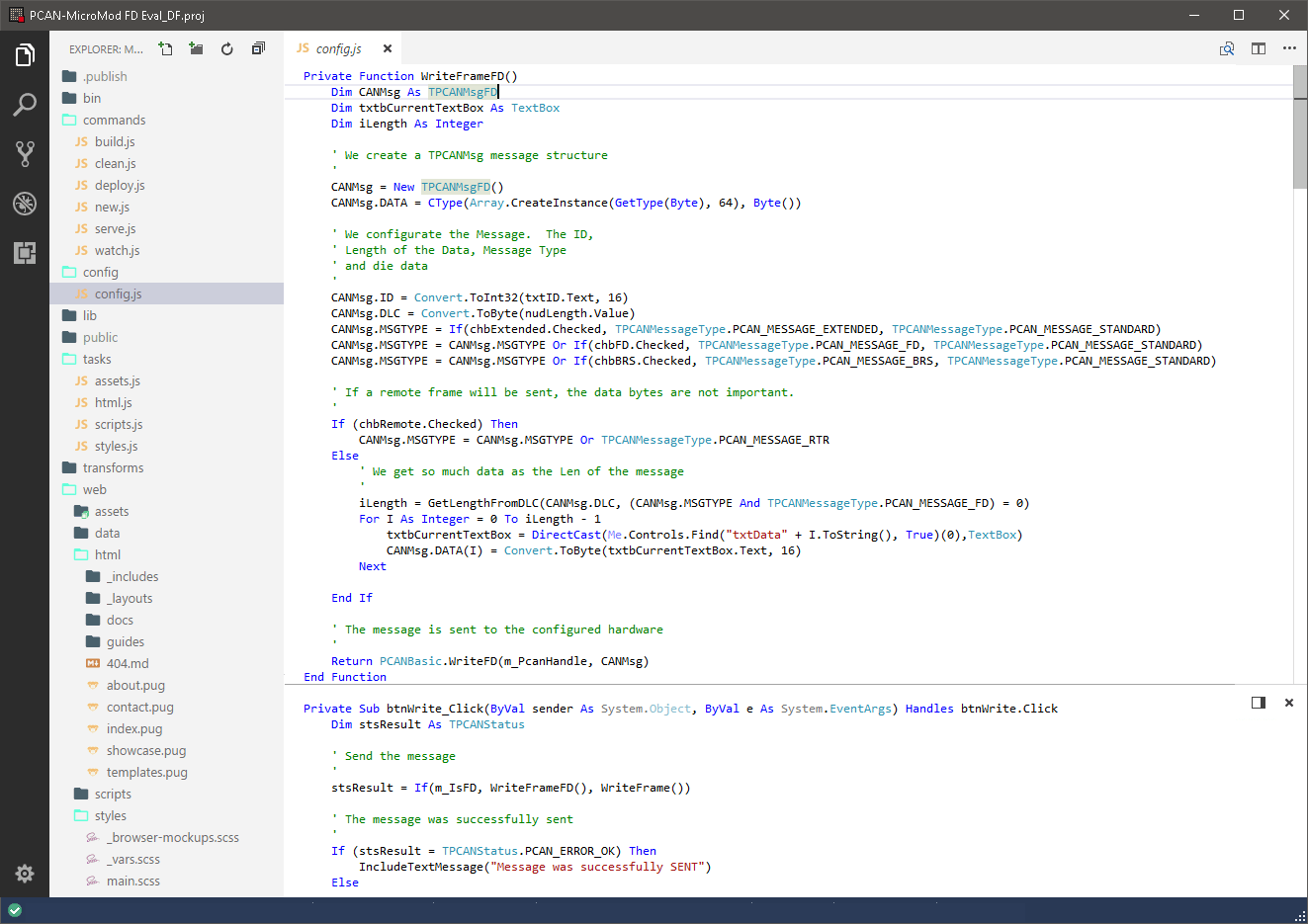Open the Source Control view

(x=25, y=153)
